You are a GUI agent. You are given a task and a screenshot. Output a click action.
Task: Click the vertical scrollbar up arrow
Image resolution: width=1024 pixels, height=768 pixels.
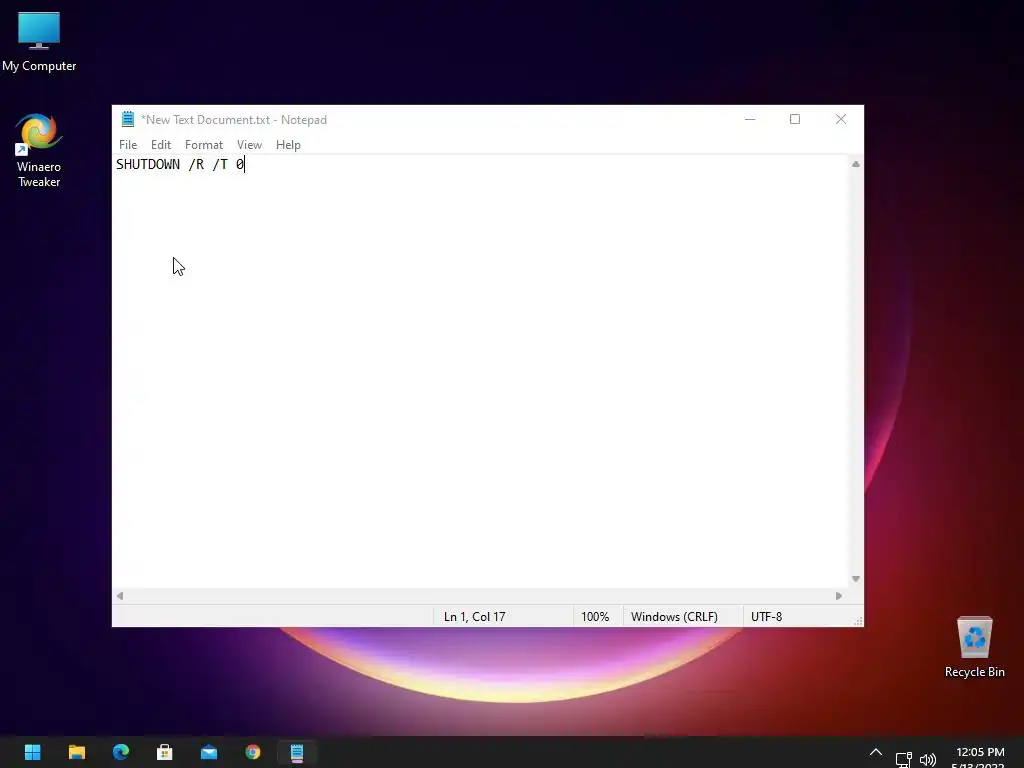click(x=856, y=164)
